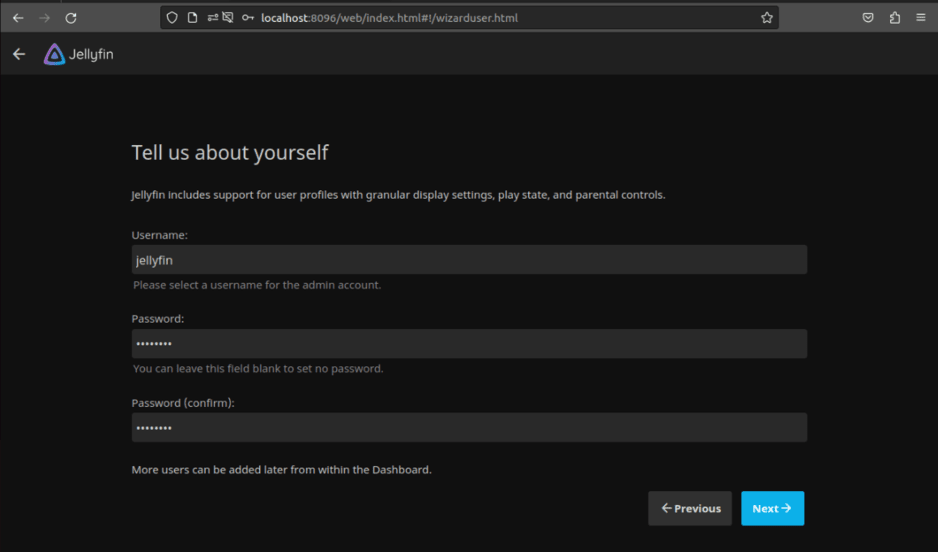
Task: Continue with the Next button
Action: point(772,508)
